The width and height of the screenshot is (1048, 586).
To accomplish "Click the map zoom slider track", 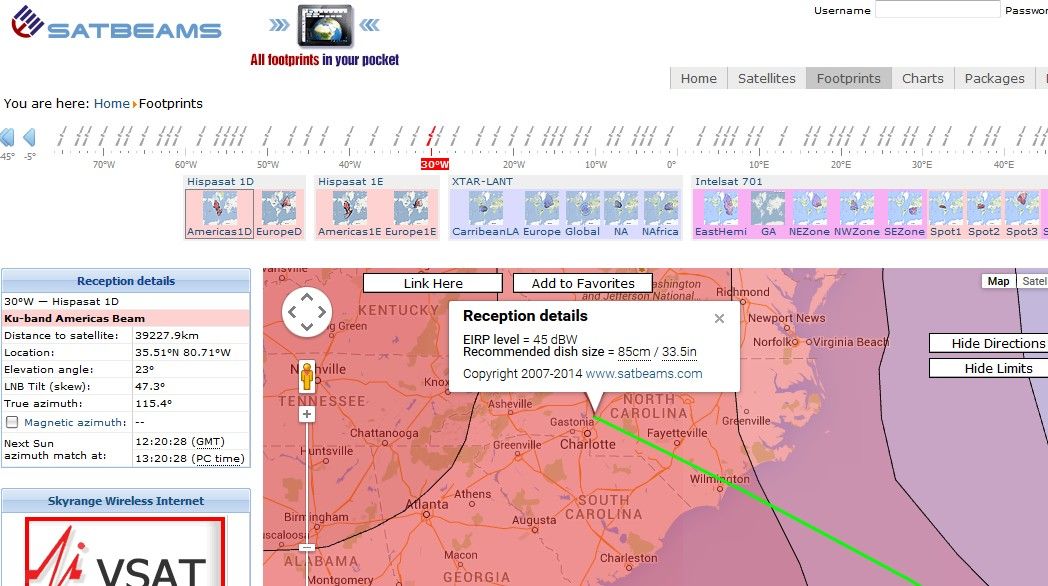I will 307,481.
